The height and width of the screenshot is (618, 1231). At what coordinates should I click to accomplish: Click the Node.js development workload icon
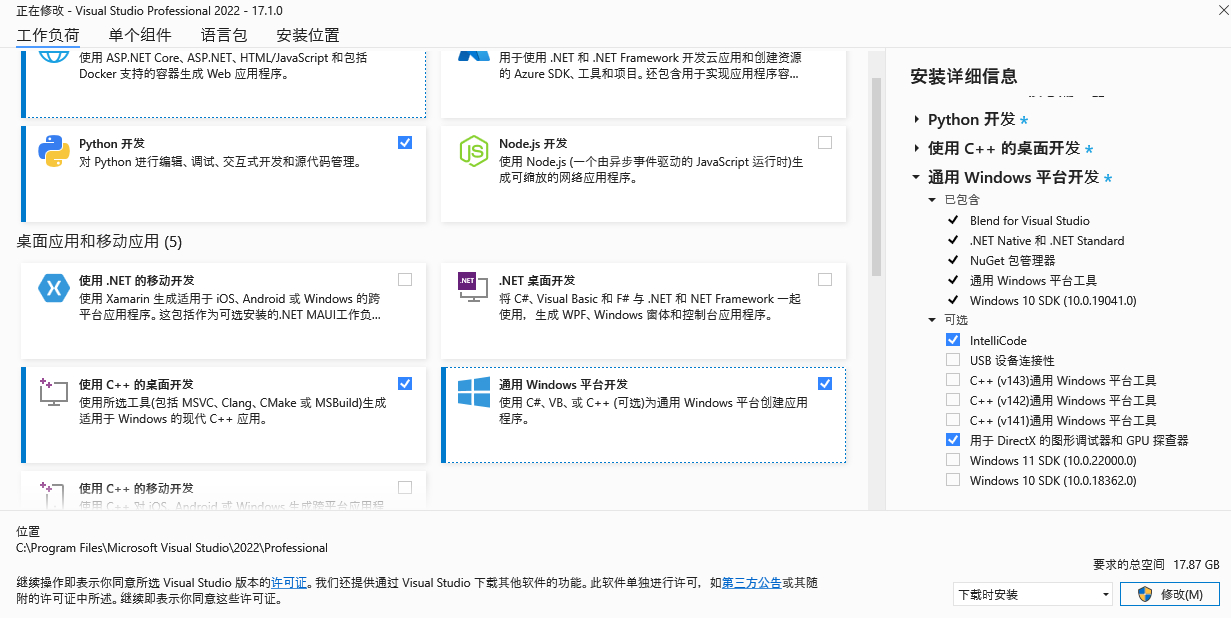point(473,153)
